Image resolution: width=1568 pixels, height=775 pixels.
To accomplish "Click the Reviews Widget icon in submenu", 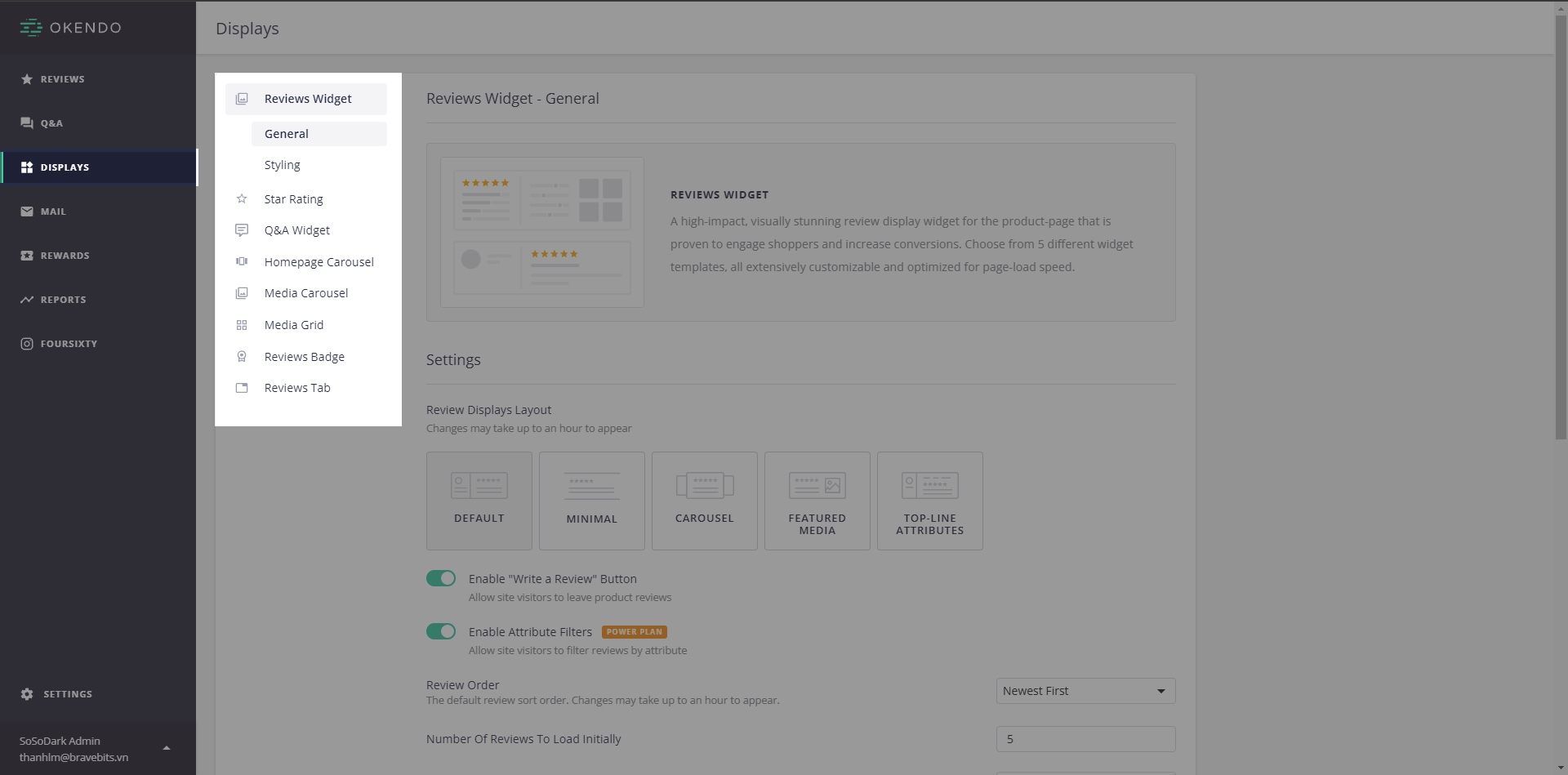I will point(242,99).
